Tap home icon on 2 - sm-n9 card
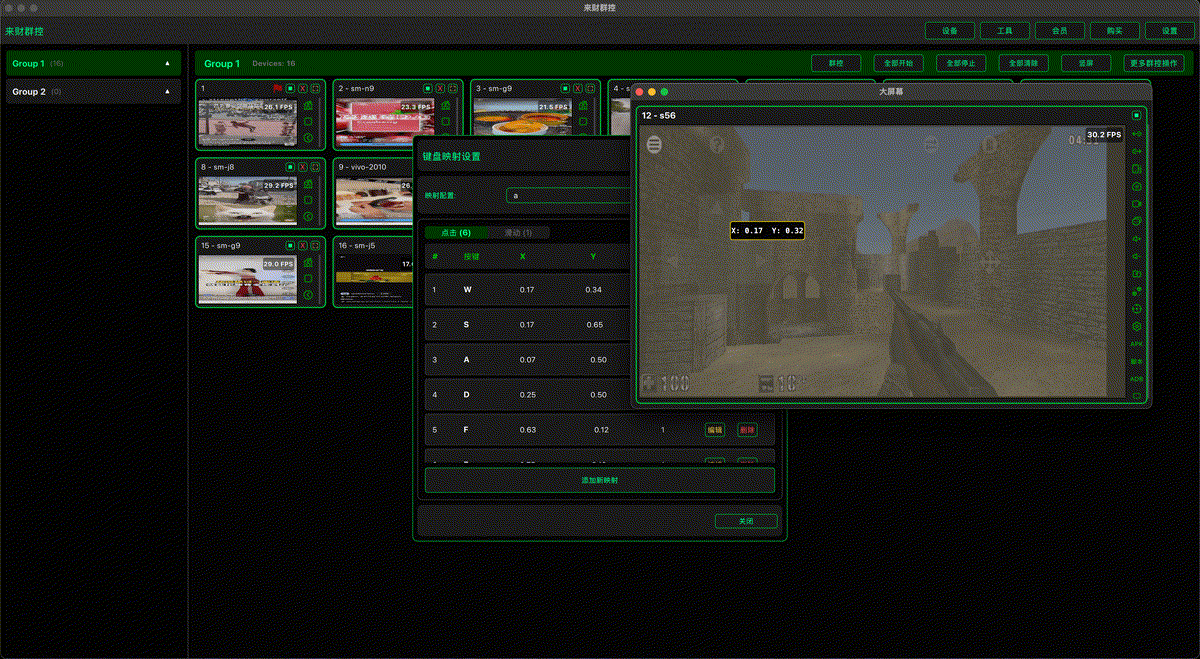The height and width of the screenshot is (659, 1200). tap(446, 105)
